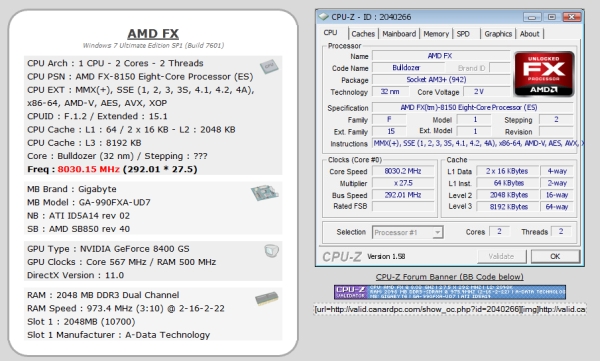Open the Memory tab
Image resolution: width=600 pixels, height=361 pixels.
click(x=436, y=34)
